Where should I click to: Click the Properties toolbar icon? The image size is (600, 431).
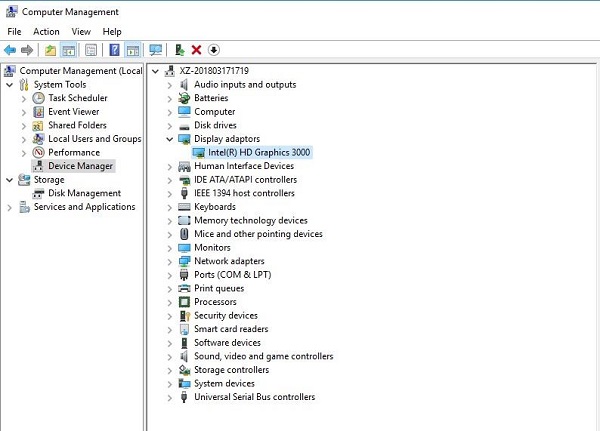coord(91,50)
